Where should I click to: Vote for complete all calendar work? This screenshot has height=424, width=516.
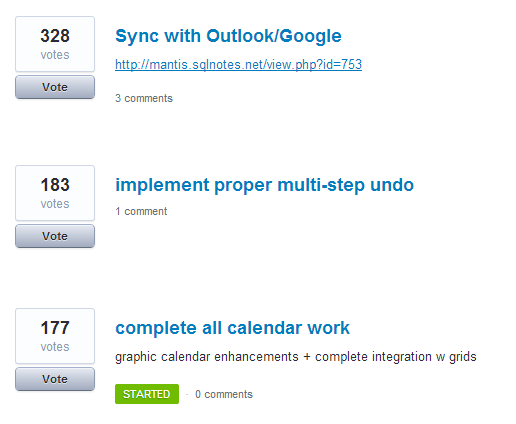[x=55, y=379]
